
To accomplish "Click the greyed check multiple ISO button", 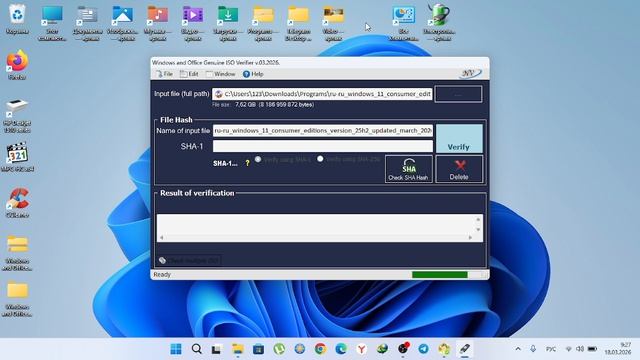I will click(189, 260).
